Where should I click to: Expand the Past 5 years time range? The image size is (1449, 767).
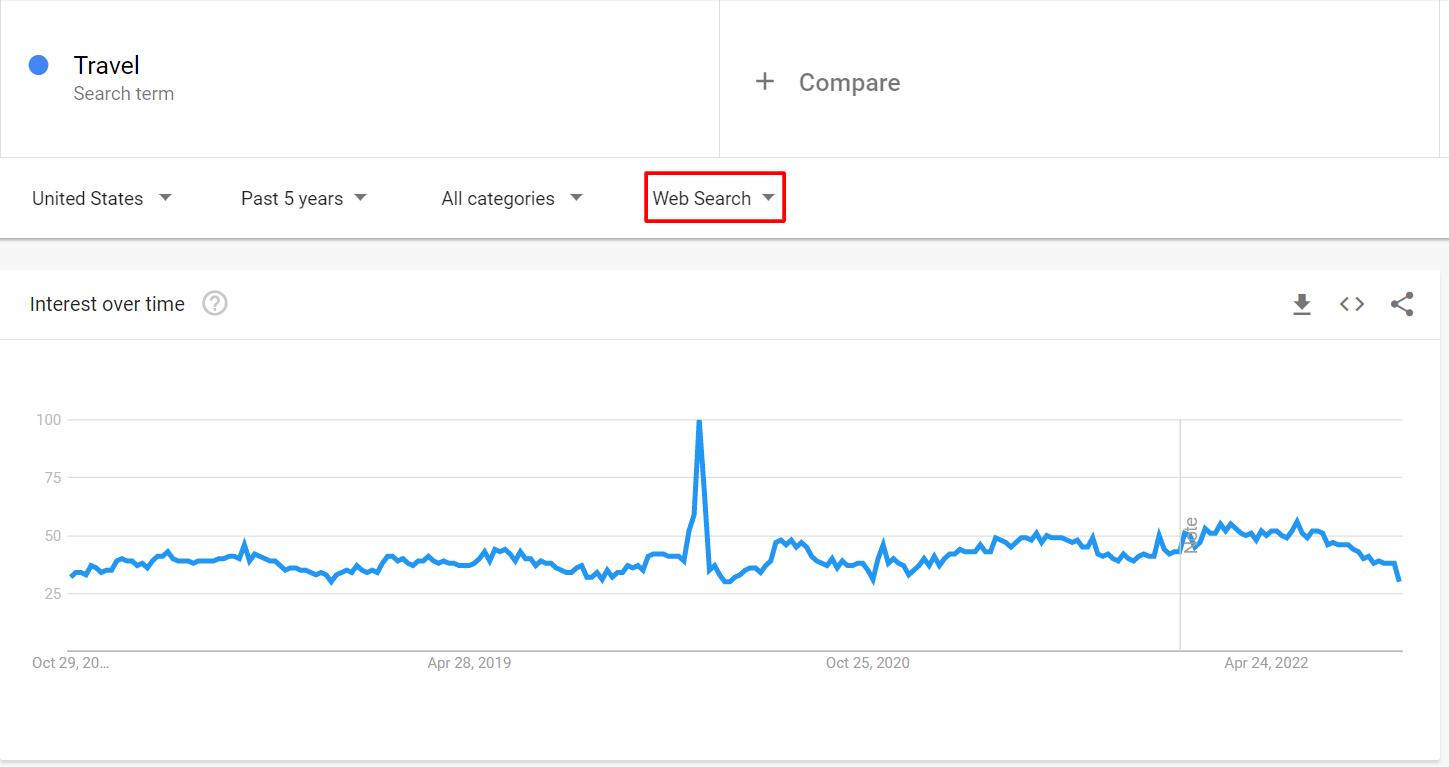coord(304,198)
